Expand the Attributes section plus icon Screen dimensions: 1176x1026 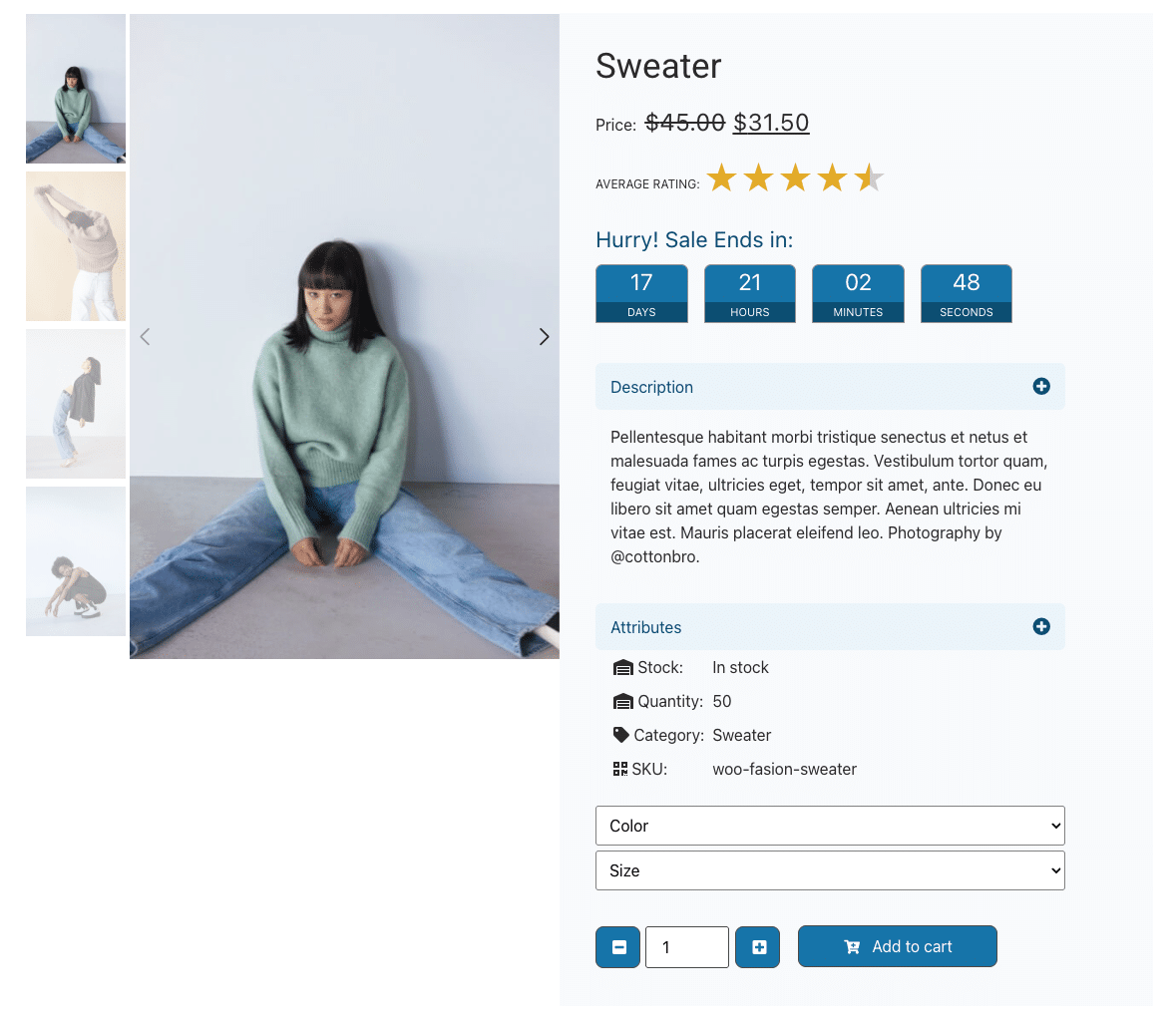tap(1041, 626)
